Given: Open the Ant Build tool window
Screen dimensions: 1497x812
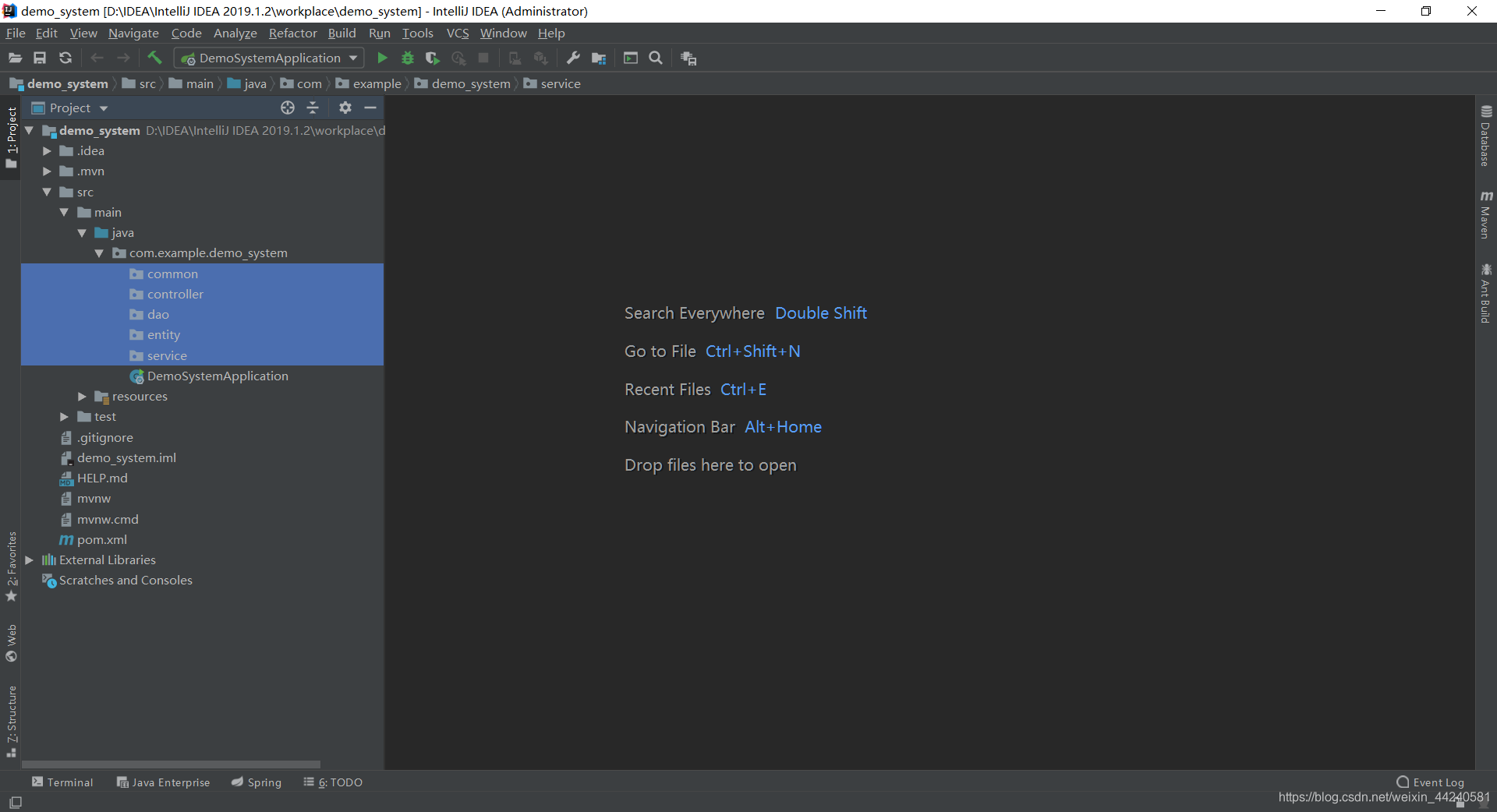Looking at the screenshot, I should [1486, 293].
